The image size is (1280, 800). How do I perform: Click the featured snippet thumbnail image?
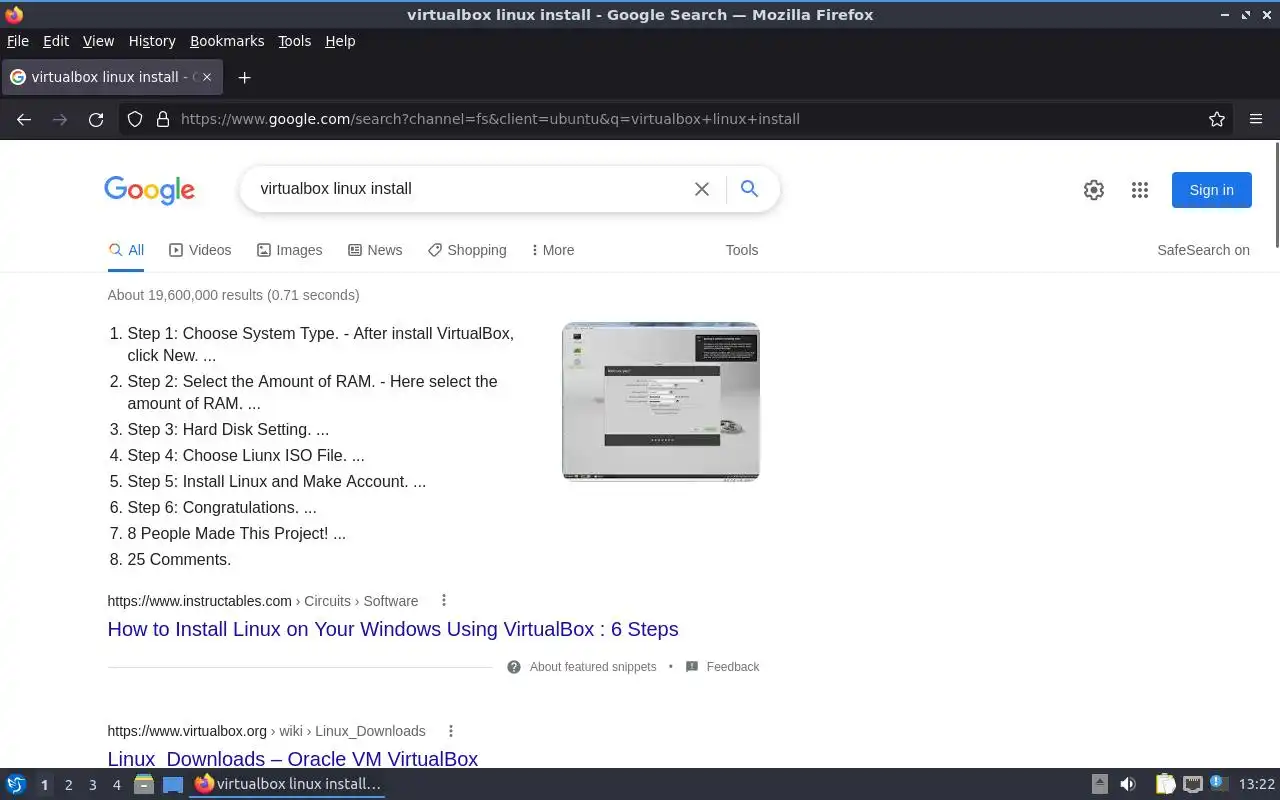[661, 401]
